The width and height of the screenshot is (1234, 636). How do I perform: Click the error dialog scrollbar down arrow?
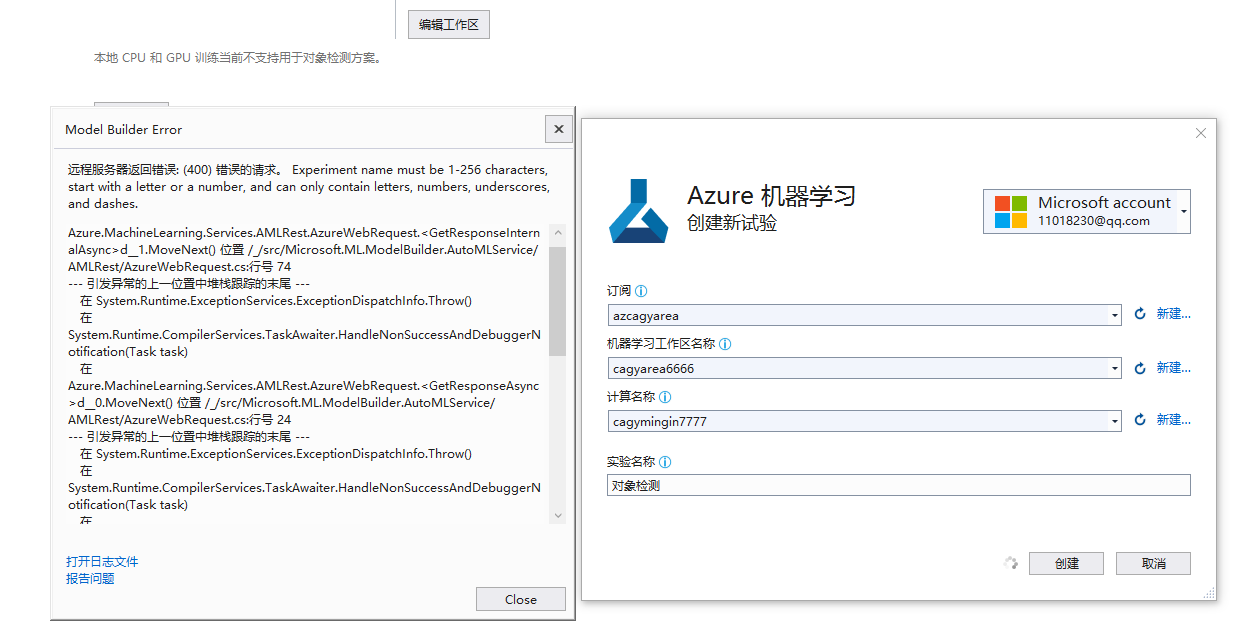[558, 514]
